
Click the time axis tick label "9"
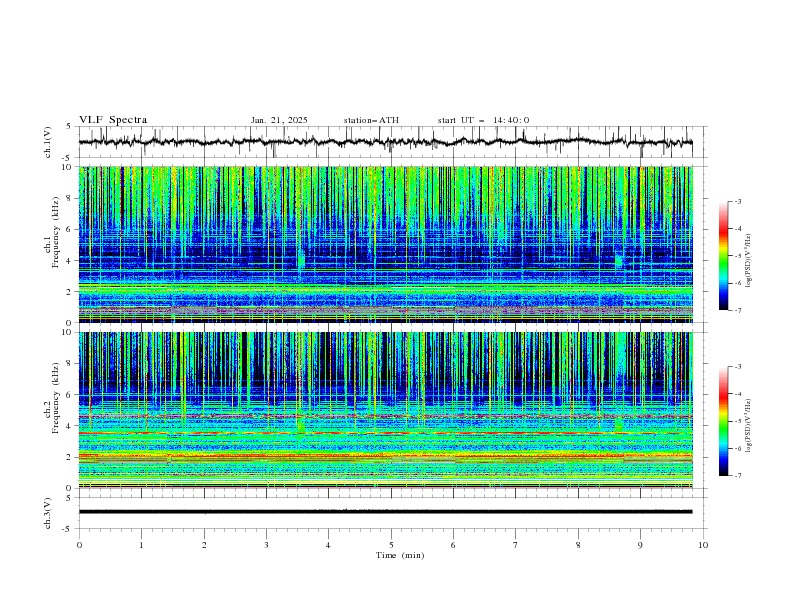(640, 545)
